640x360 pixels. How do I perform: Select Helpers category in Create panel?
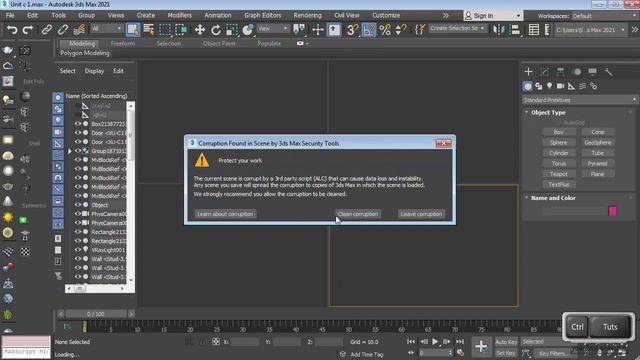click(x=571, y=86)
